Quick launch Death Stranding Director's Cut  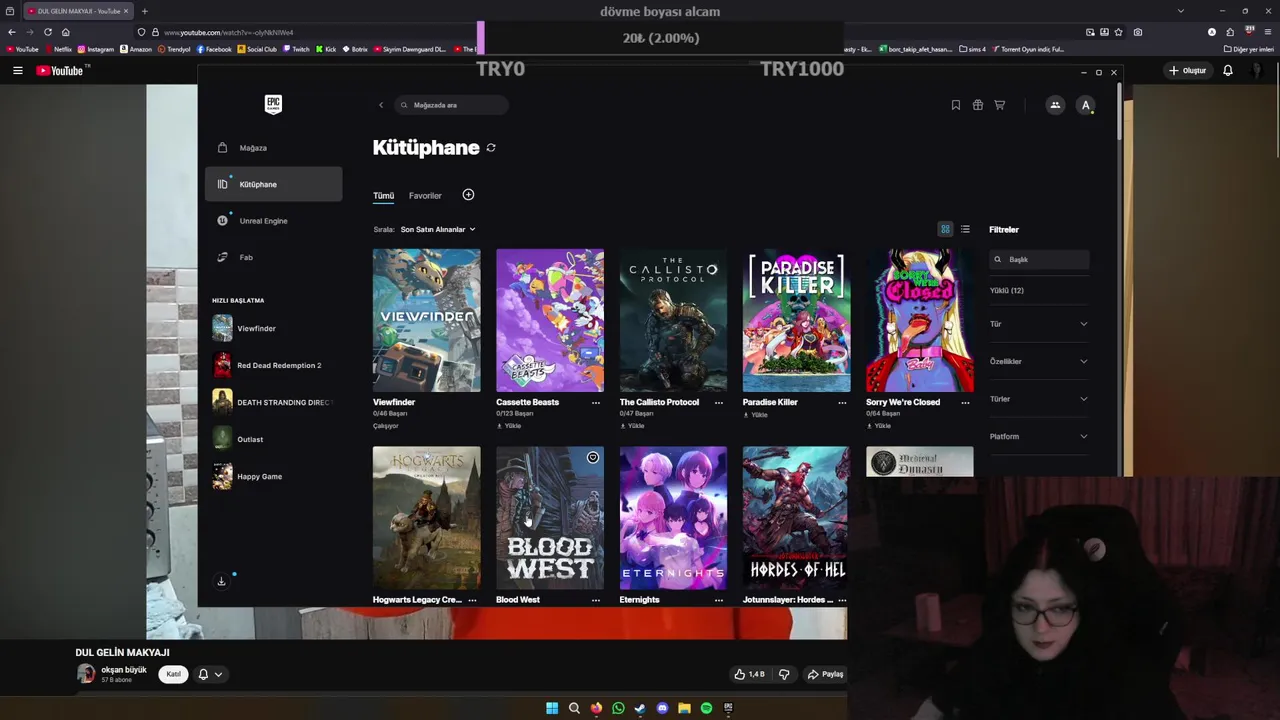[273, 402]
